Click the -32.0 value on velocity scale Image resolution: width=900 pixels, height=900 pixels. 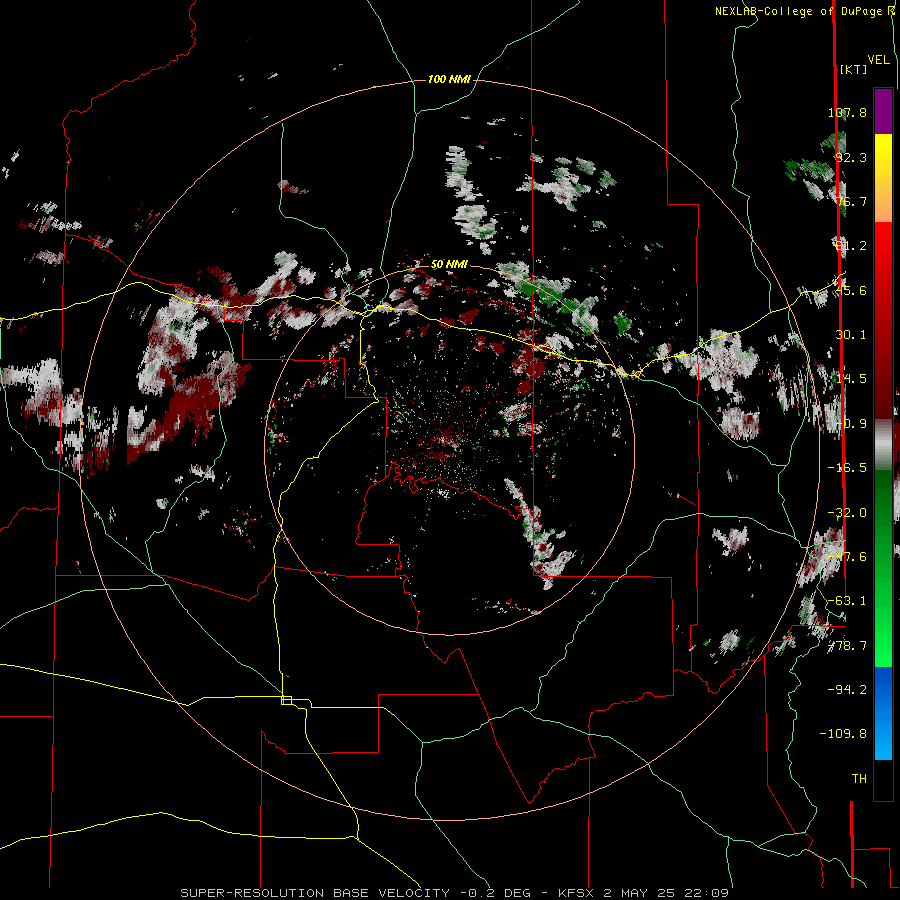847,513
